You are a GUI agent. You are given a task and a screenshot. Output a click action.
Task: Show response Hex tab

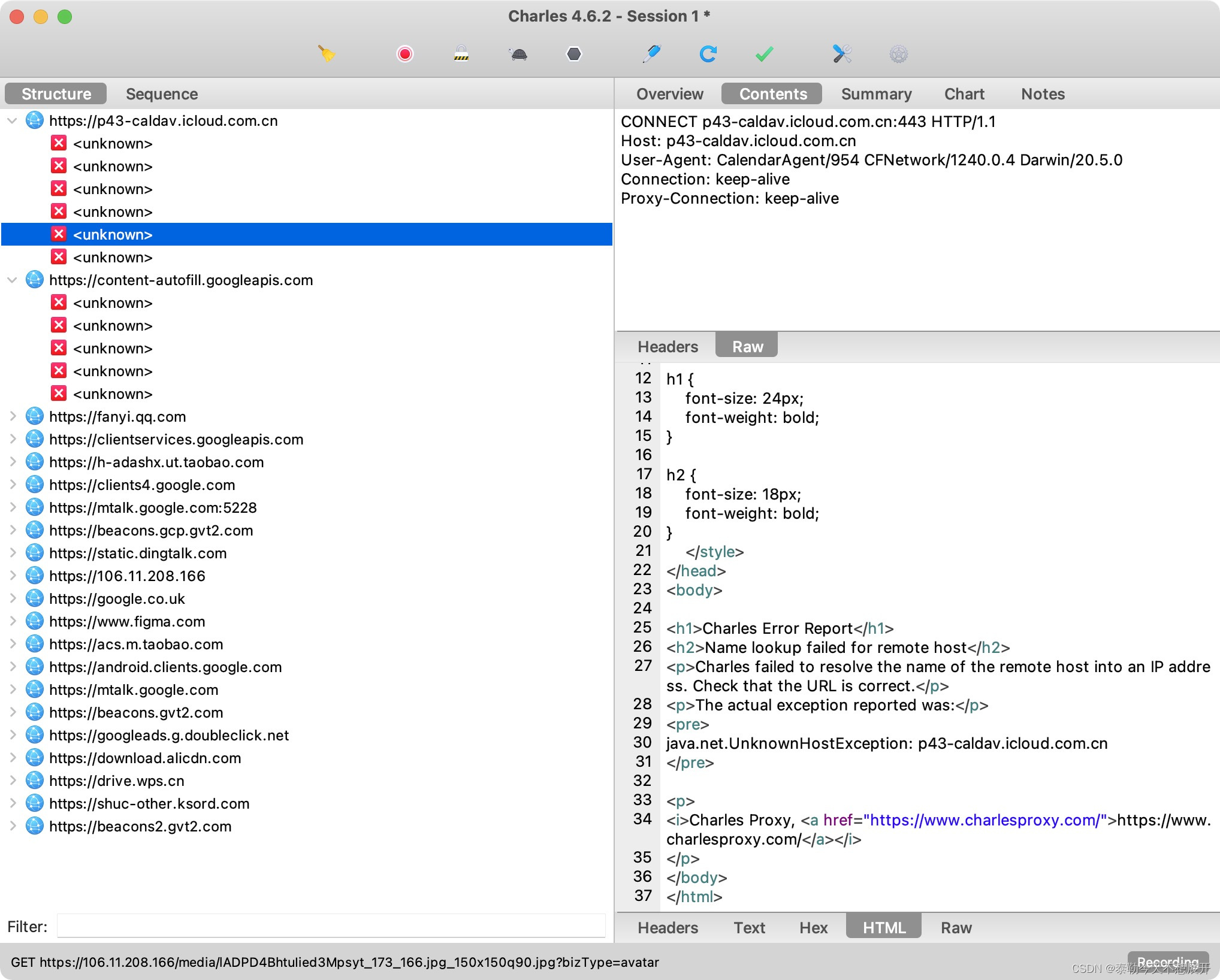813,928
